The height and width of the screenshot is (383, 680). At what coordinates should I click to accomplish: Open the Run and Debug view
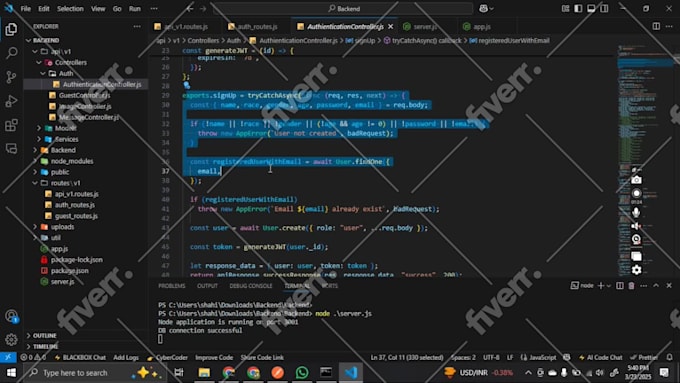click(11, 101)
